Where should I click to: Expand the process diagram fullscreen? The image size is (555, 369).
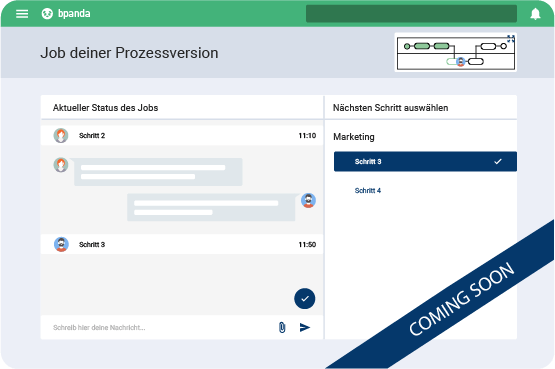(510, 39)
